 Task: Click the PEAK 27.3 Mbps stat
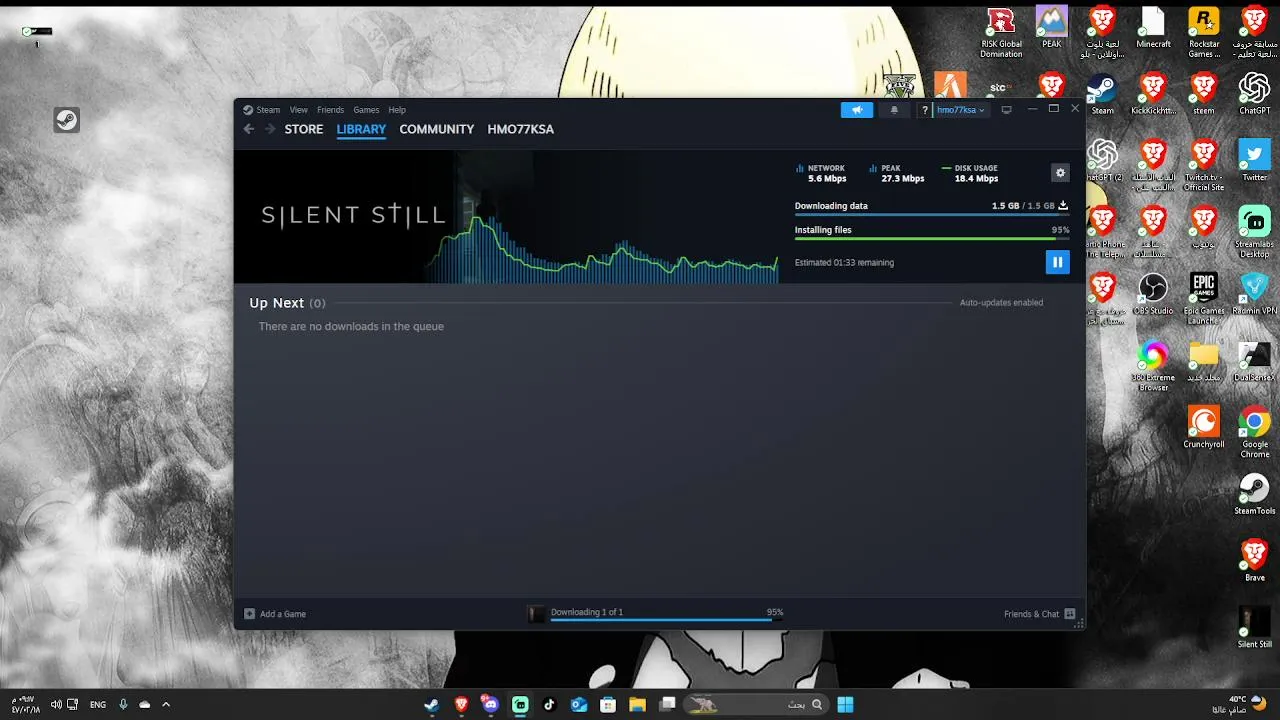(x=897, y=173)
